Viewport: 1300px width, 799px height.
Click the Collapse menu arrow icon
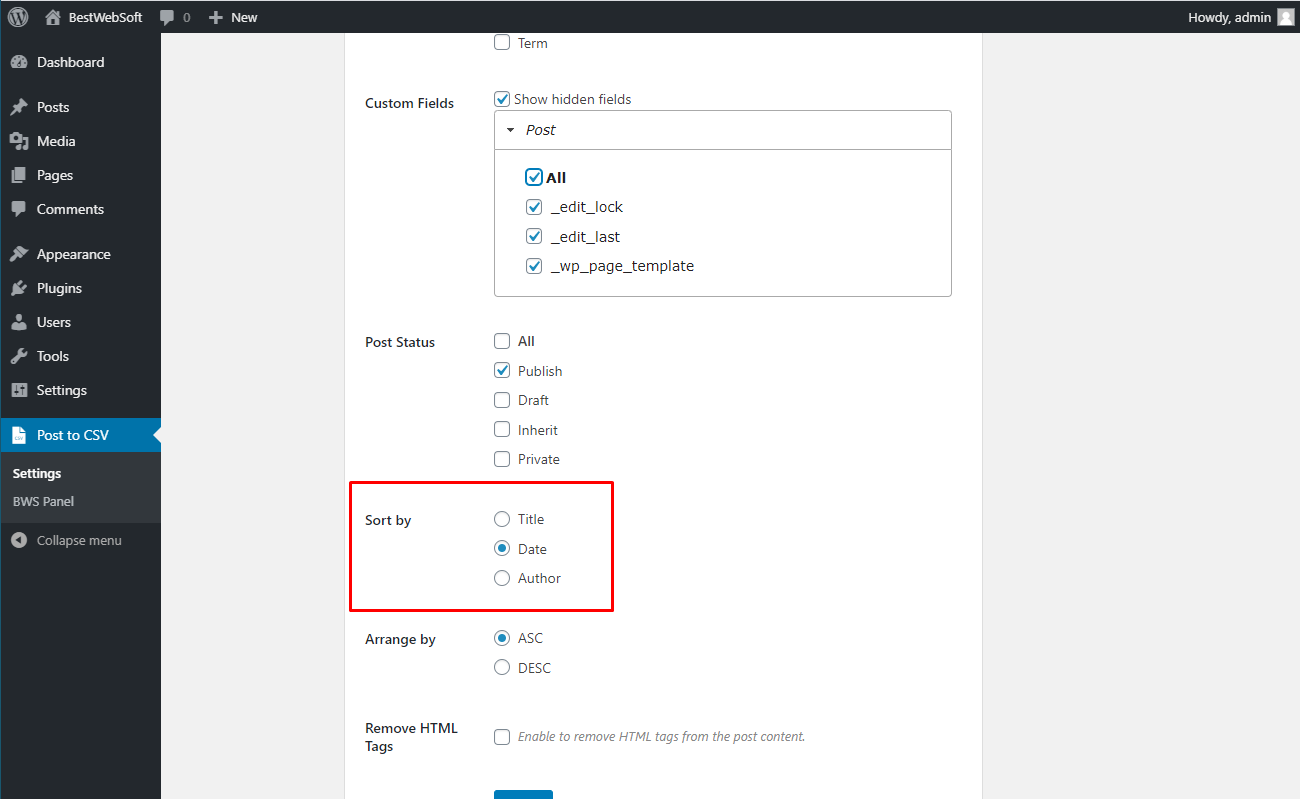pyautogui.click(x=18, y=540)
